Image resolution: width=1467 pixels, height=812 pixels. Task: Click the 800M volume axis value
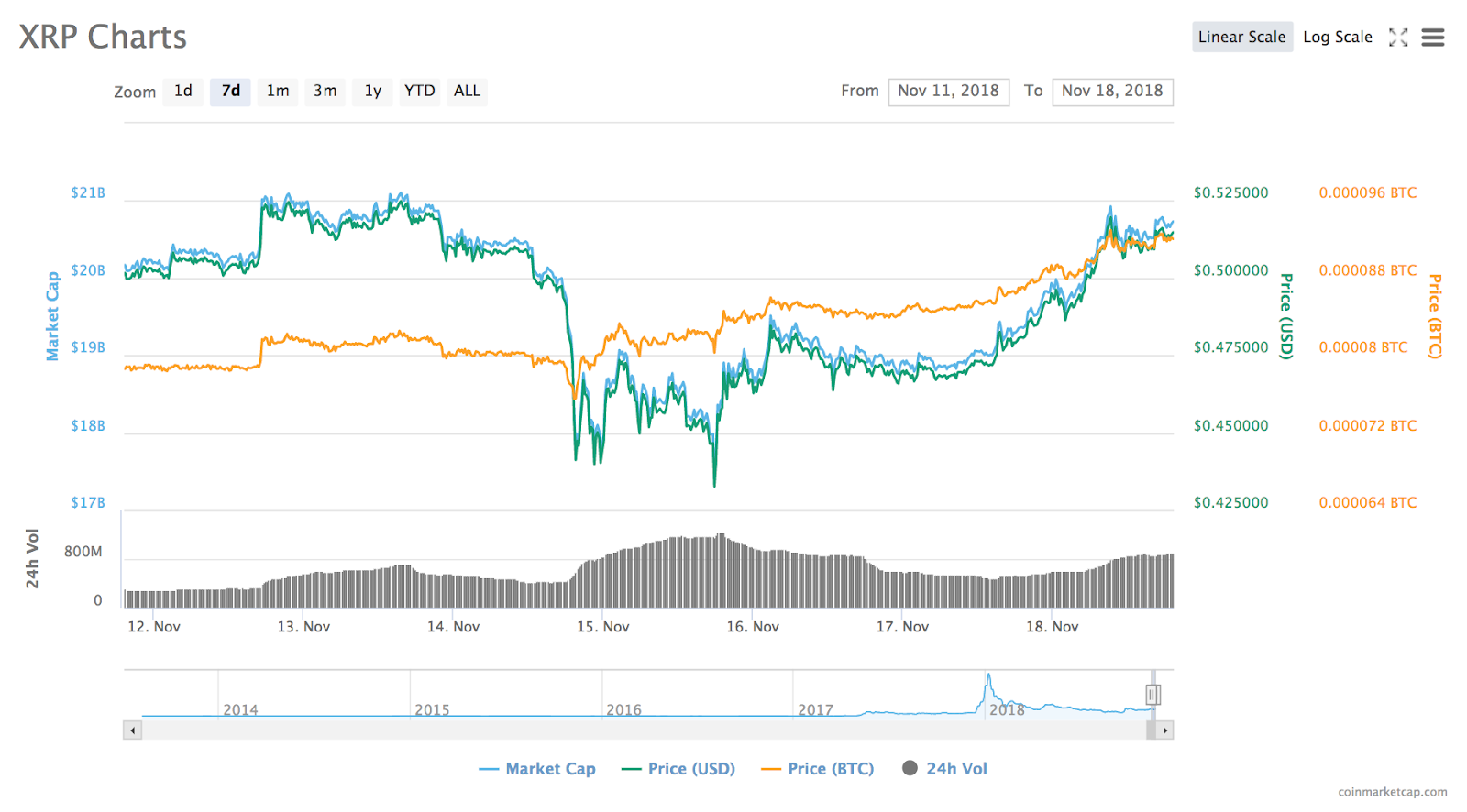pyautogui.click(x=83, y=552)
